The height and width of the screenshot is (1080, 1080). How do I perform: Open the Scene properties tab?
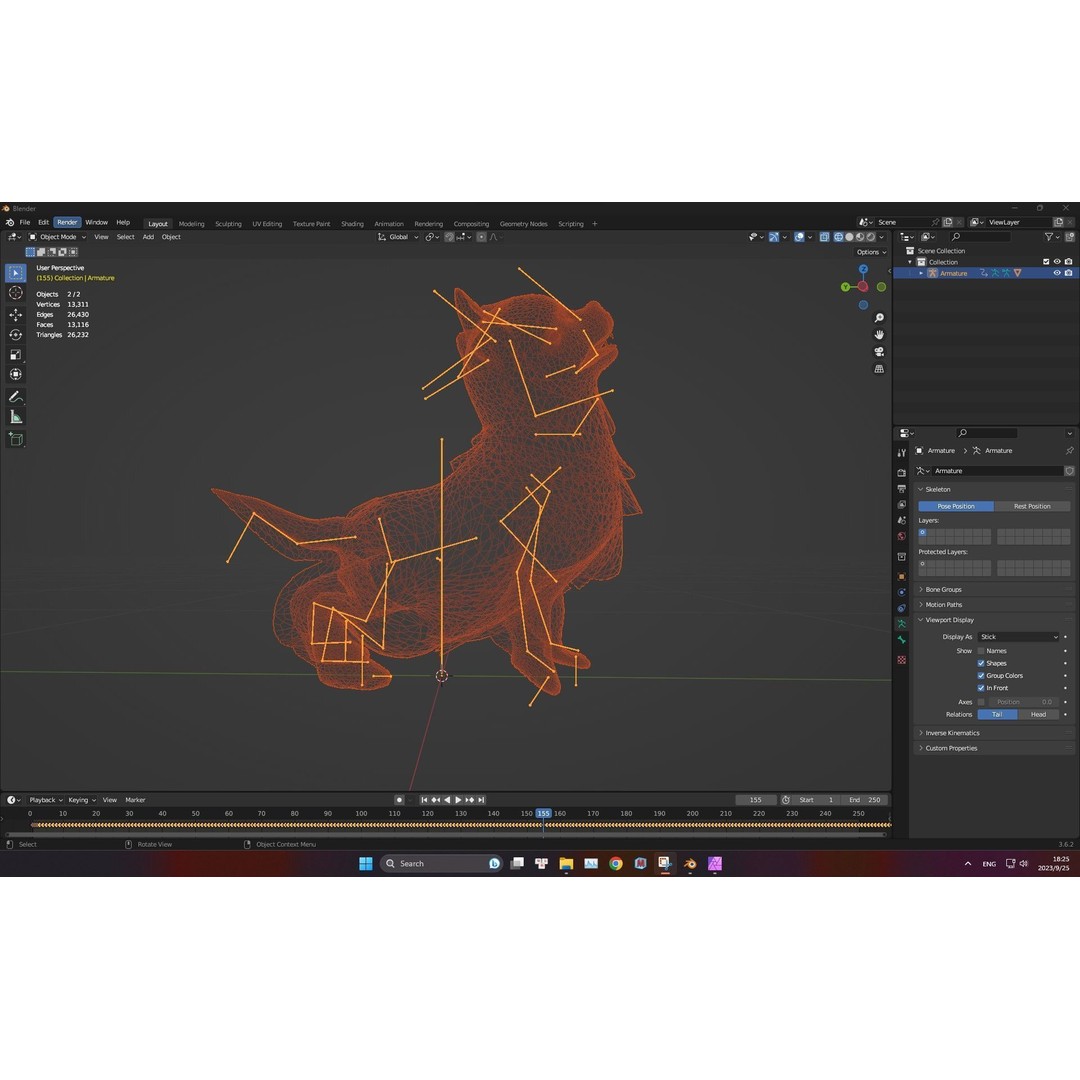click(902, 520)
